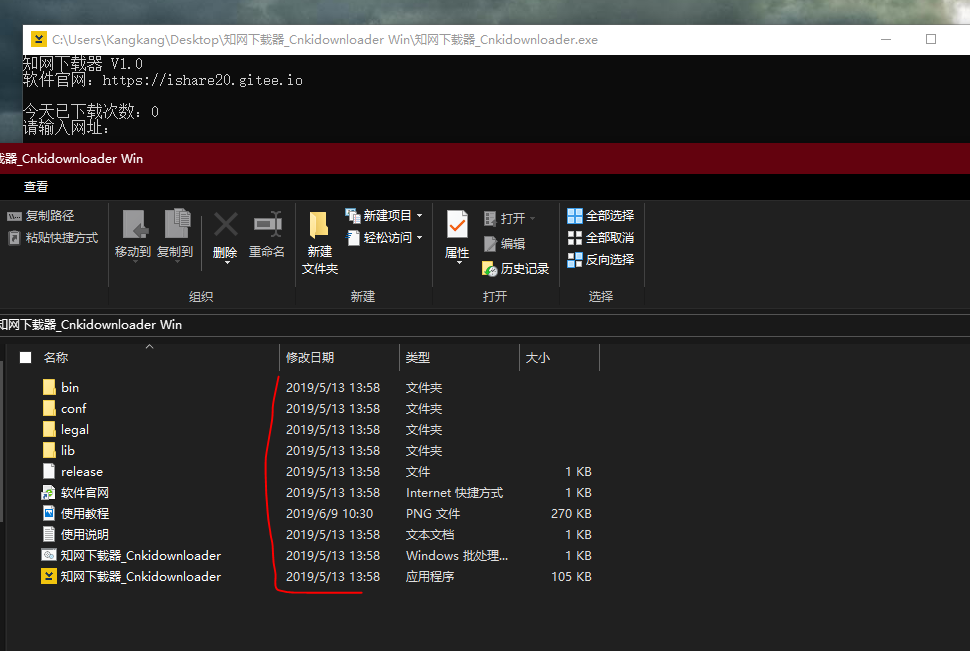Screen dimensions: 970x651
Task: Click the bin folder name
Action: [x=70, y=387]
